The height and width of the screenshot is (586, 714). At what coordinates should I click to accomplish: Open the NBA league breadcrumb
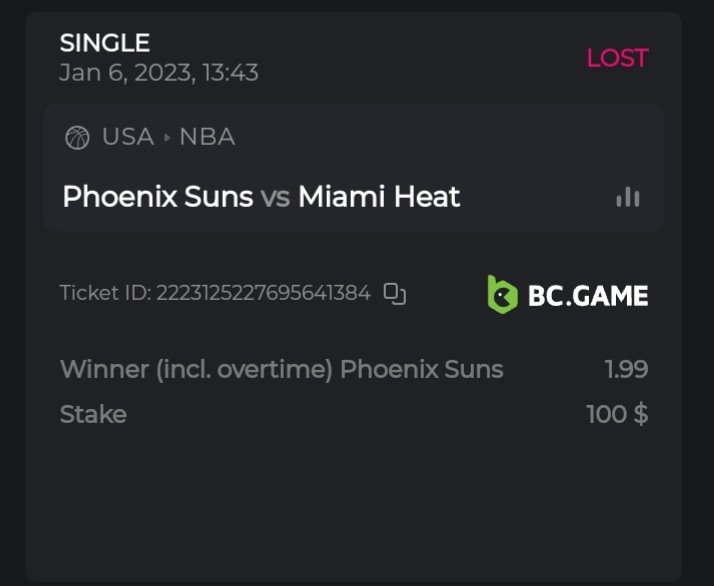207,137
